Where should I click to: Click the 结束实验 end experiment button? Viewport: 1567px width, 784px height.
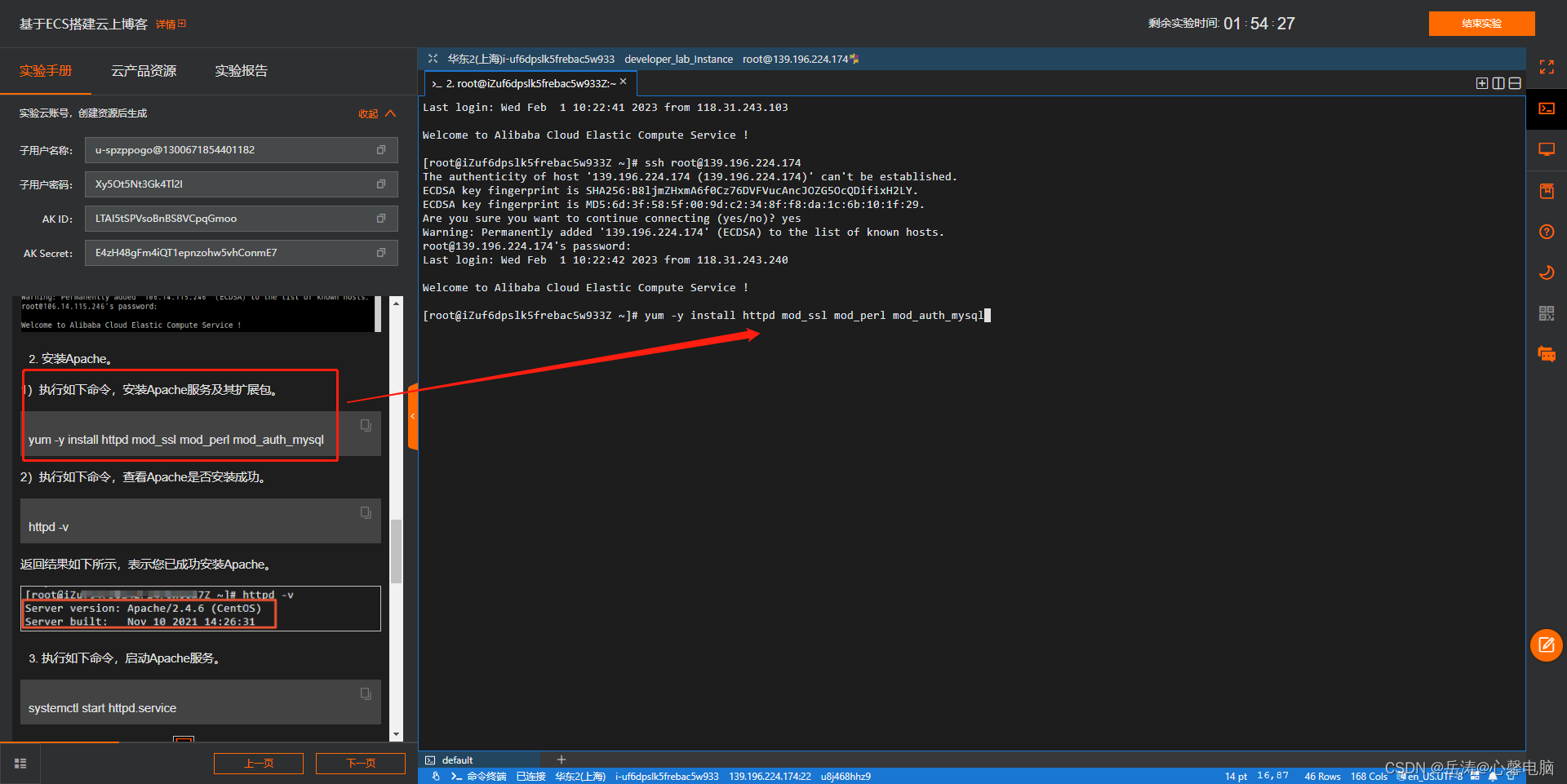[1481, 23]
